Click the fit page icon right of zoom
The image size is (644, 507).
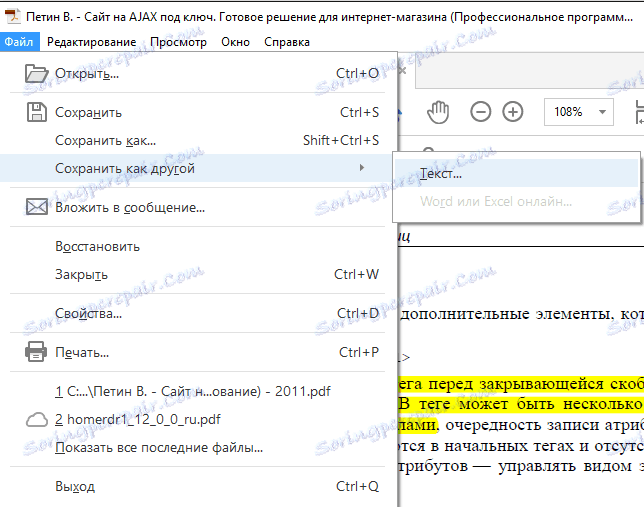coord(639,112)
